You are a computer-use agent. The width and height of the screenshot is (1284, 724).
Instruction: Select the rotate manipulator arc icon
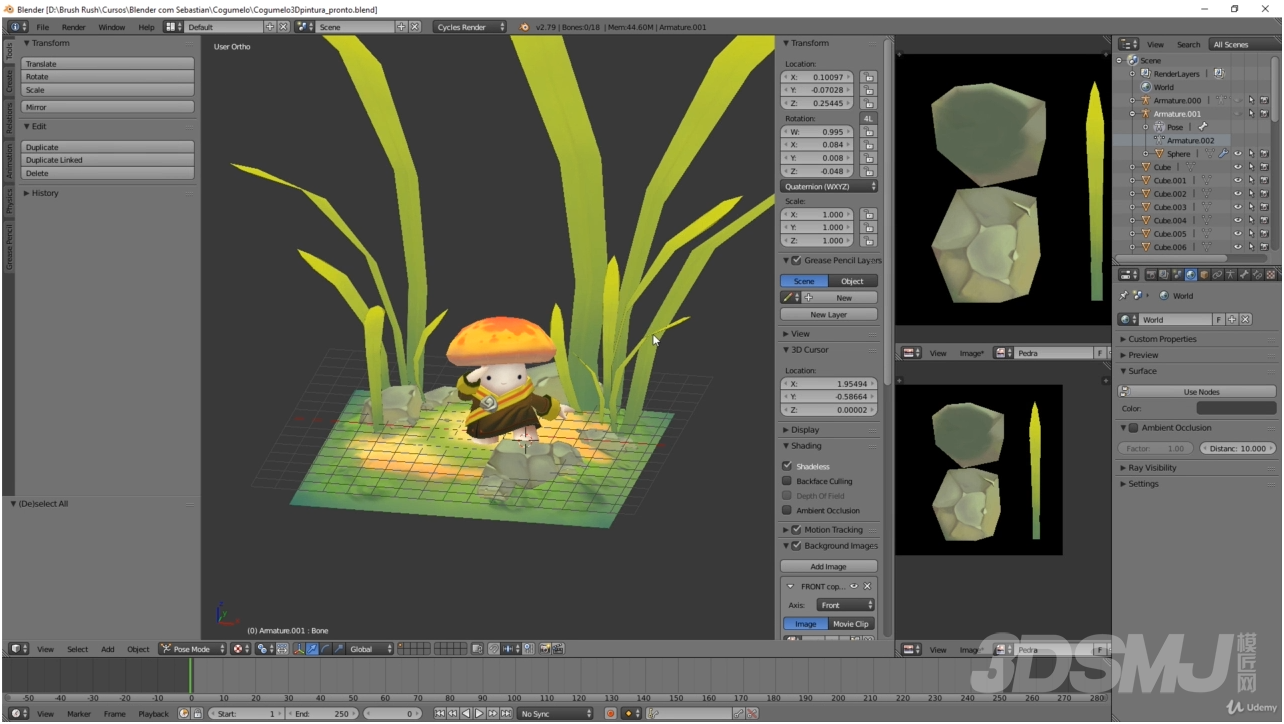(326, 649)
